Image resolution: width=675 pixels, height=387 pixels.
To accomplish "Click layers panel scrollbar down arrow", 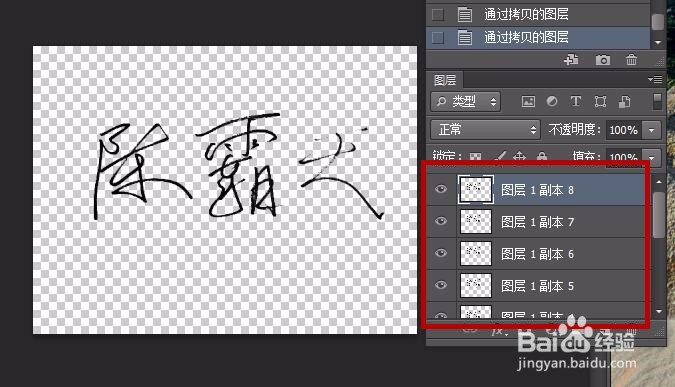I will click(x=659, y=311).
